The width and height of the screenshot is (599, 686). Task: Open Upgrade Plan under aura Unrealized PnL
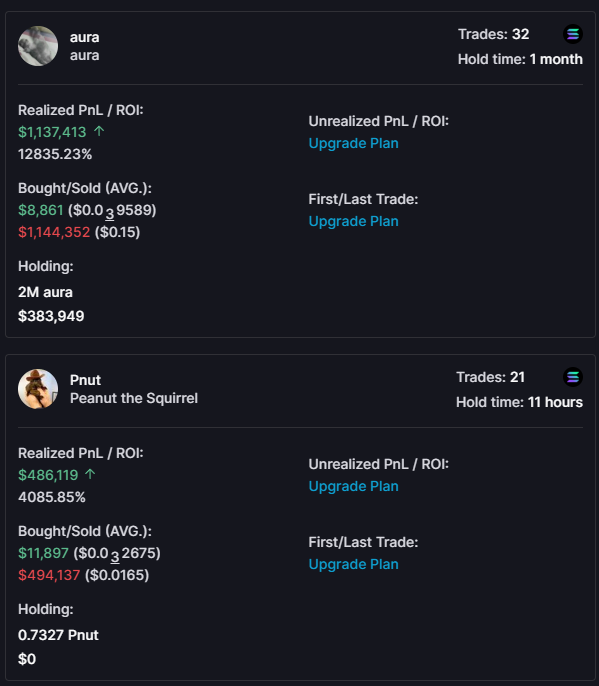click(354, 143)
